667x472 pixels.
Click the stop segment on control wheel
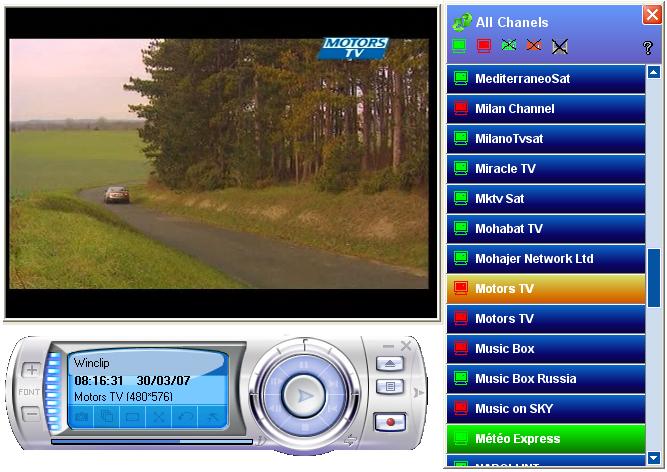pyautogui.click(x=305, y=427)
